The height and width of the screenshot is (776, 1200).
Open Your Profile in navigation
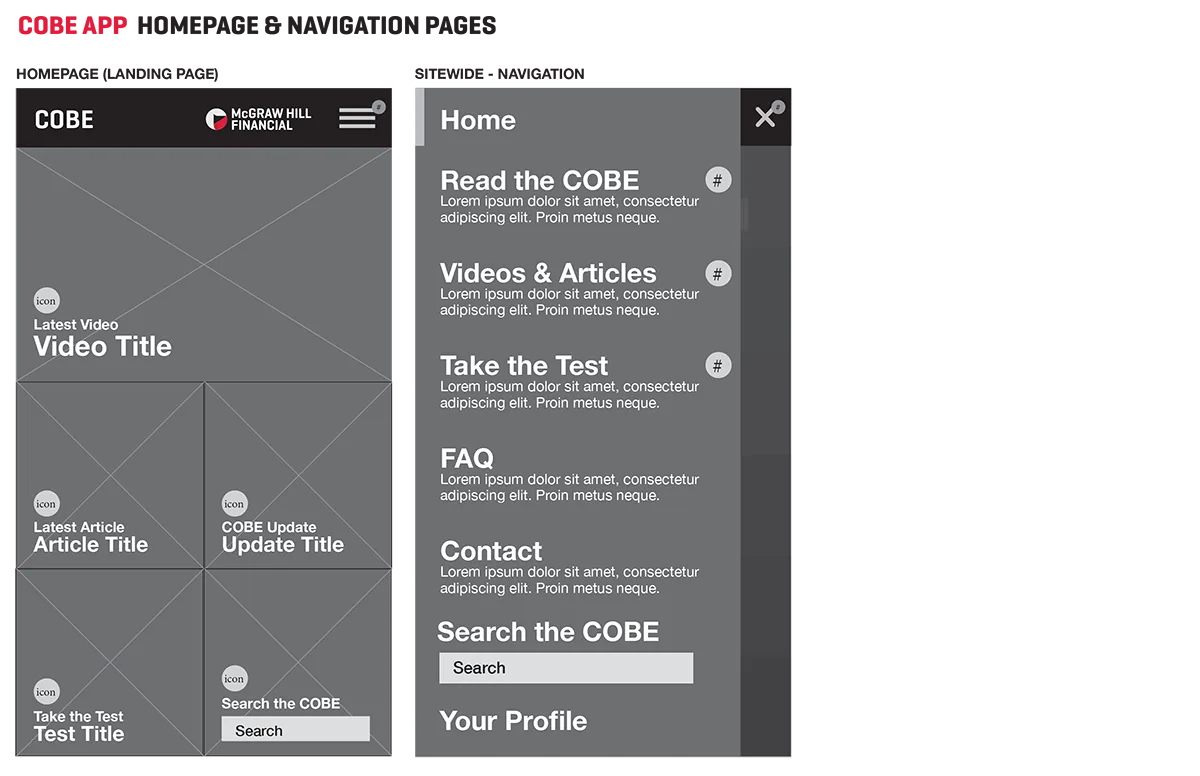coord(513,721)
